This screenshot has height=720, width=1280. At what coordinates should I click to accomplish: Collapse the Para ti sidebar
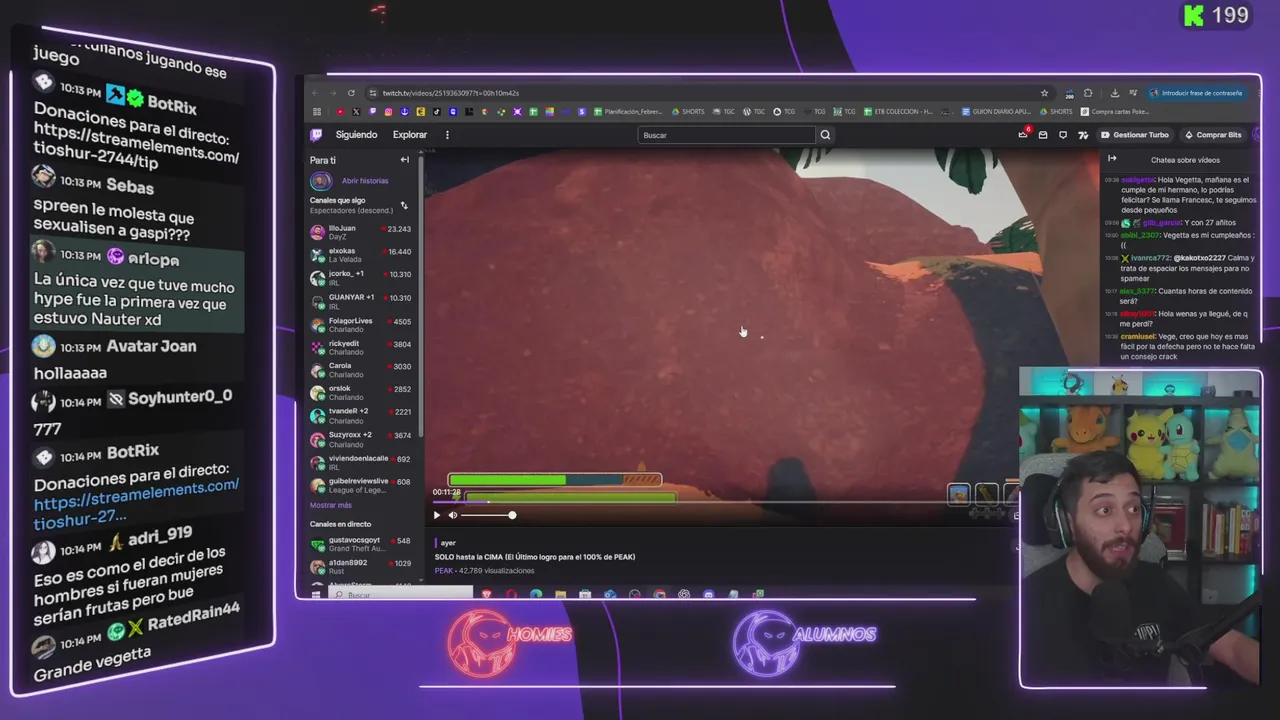click(x=405, y=160)
